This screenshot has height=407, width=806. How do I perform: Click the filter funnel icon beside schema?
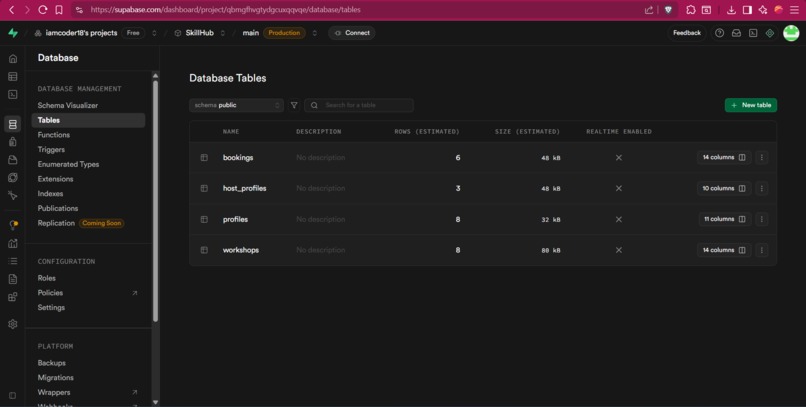click(294, 105)
